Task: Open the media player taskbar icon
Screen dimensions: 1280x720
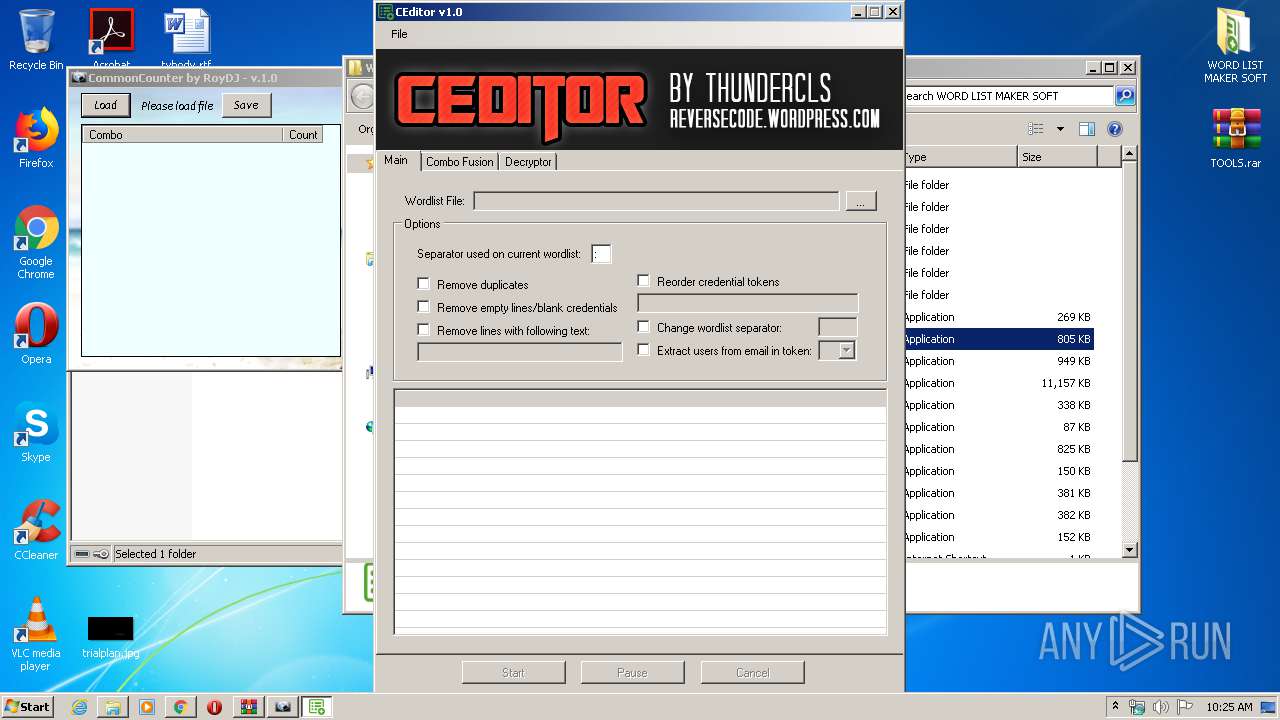Action: (147, 707)
